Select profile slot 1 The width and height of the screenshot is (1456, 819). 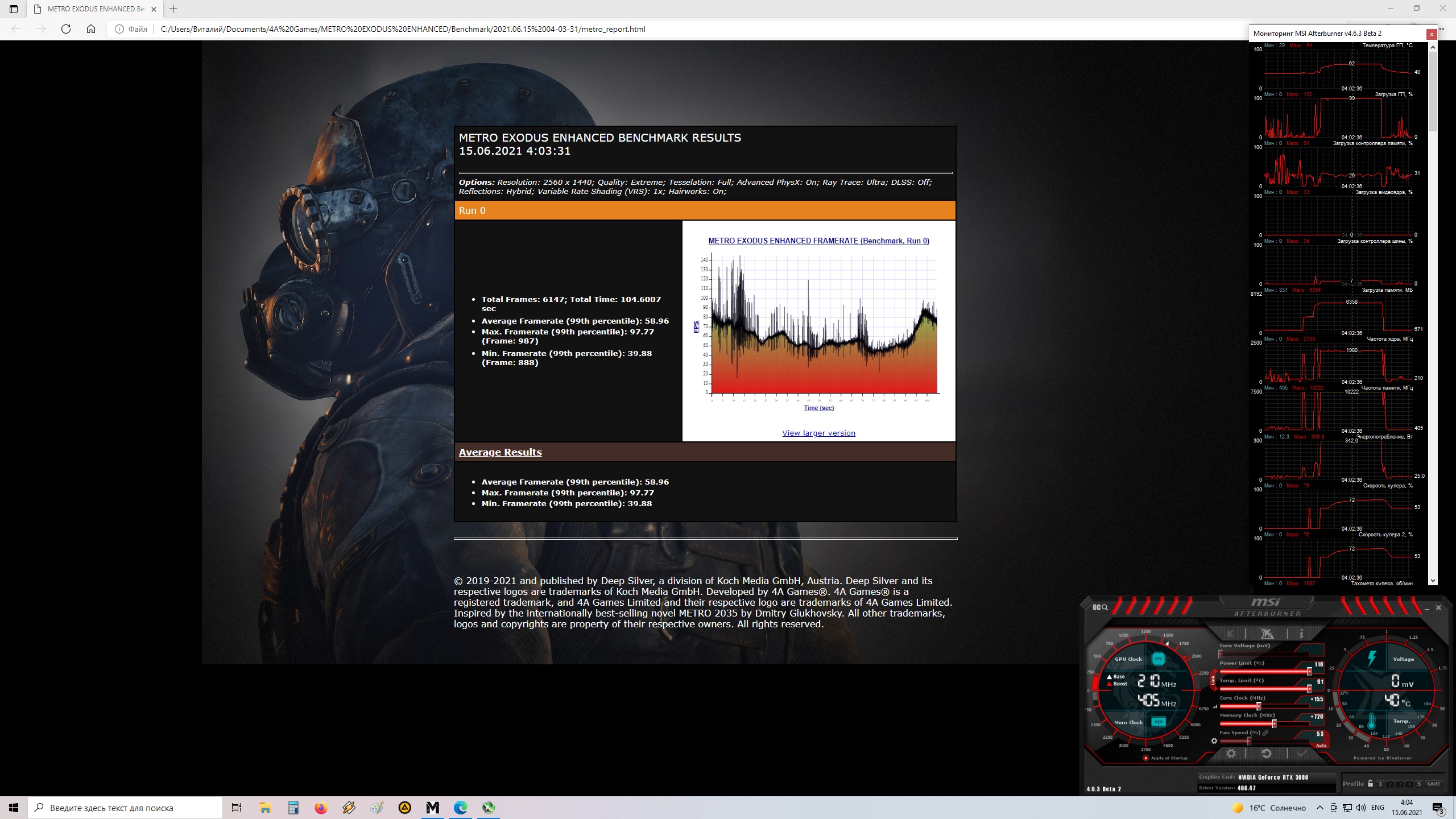tap(1380, 784)
